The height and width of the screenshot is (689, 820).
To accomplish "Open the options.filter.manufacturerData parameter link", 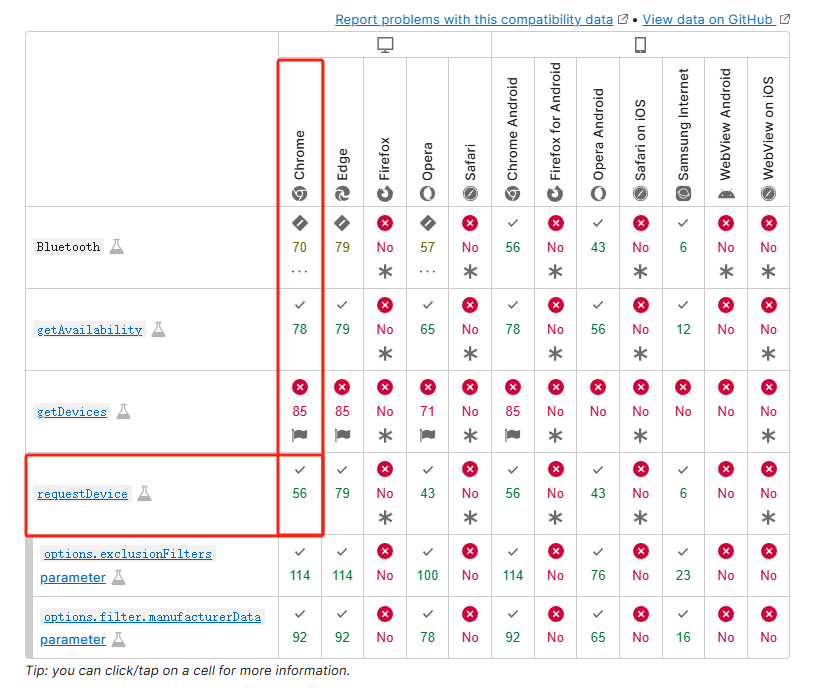I will pos(151,617).
